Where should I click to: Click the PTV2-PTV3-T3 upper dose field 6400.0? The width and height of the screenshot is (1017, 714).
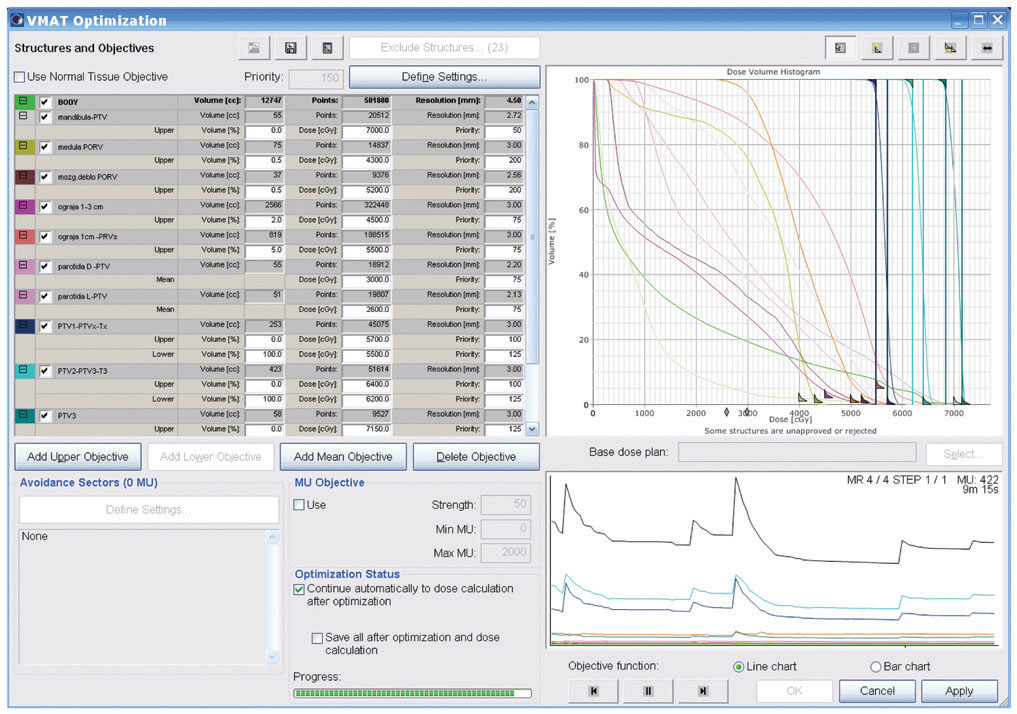[366, 385]
